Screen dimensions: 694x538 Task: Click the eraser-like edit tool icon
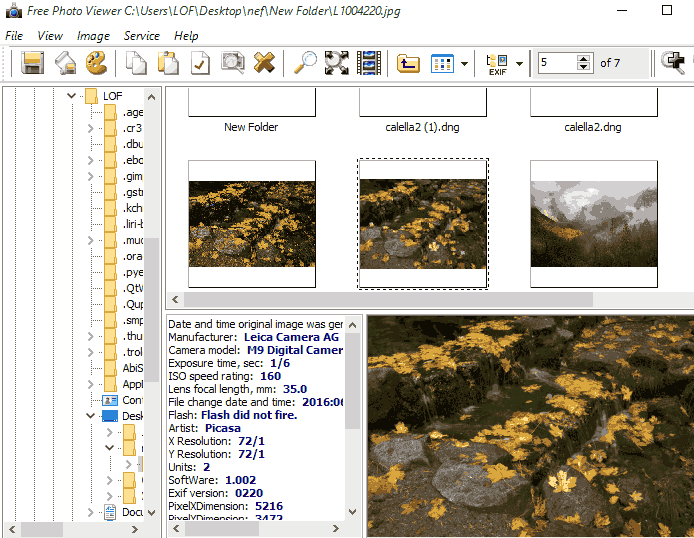[66, 63]
